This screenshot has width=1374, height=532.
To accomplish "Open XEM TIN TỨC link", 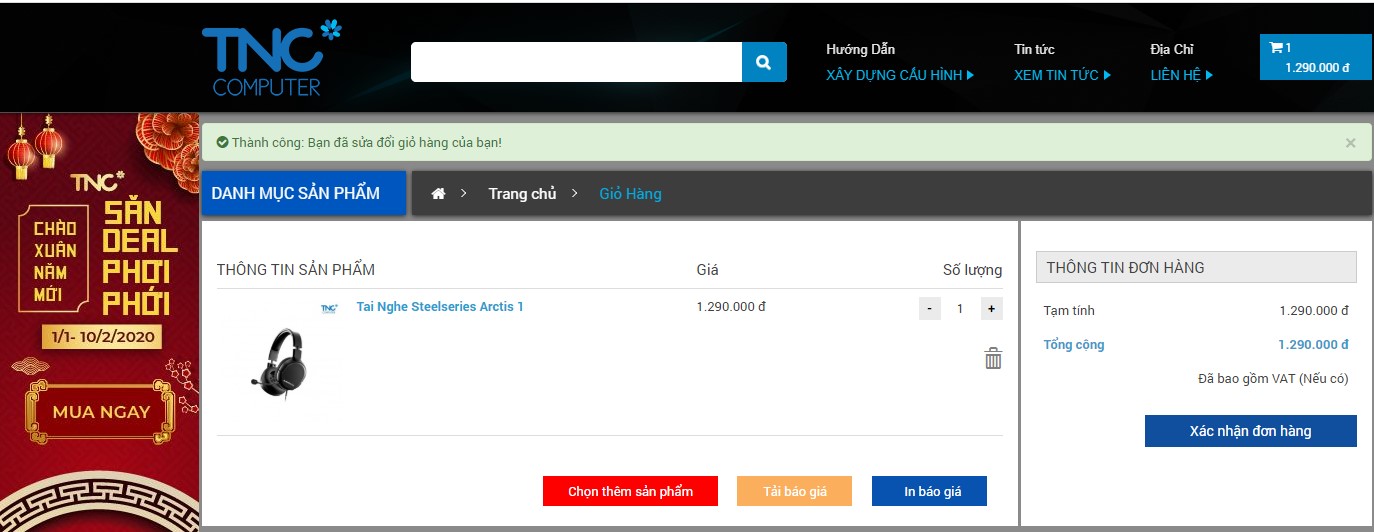I will coord(1062,75).
